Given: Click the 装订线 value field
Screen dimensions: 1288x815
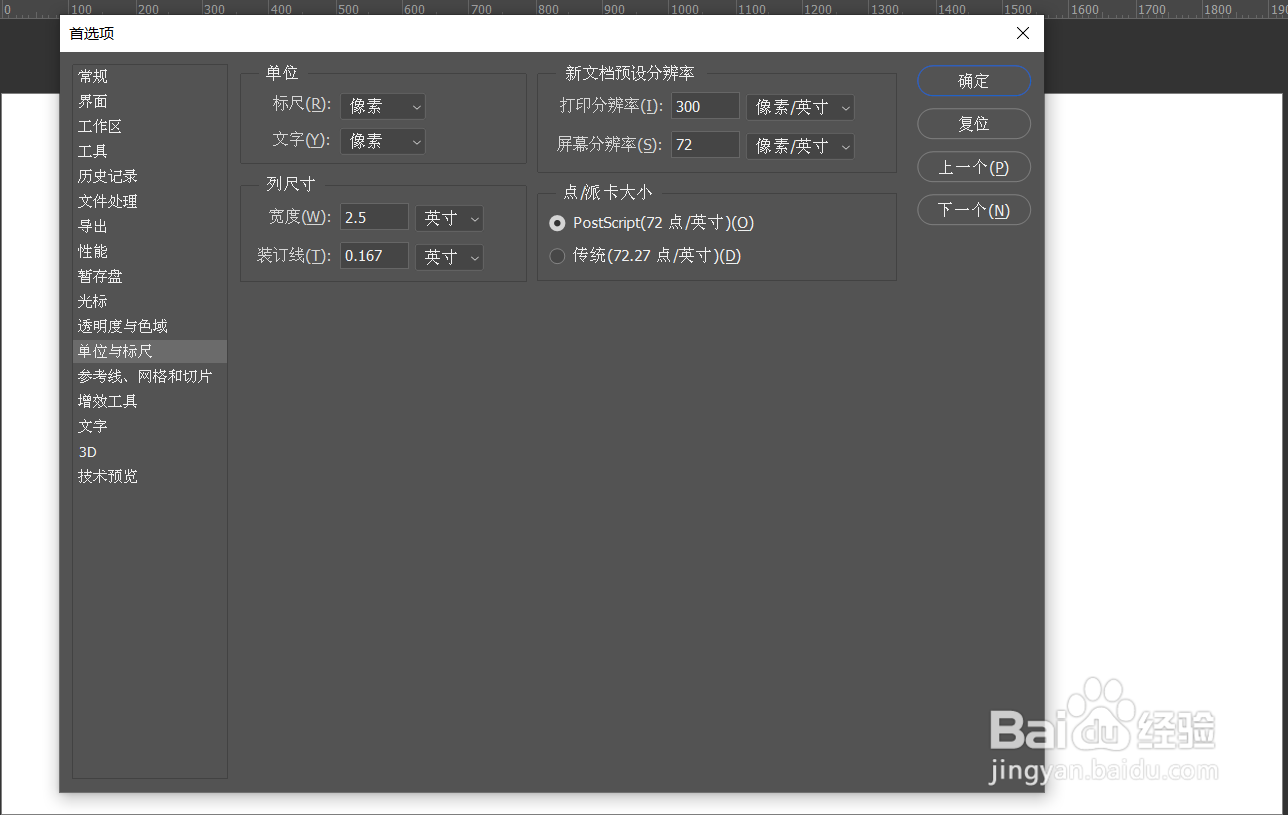Looking at the screenshot, I should pos(375,255).
